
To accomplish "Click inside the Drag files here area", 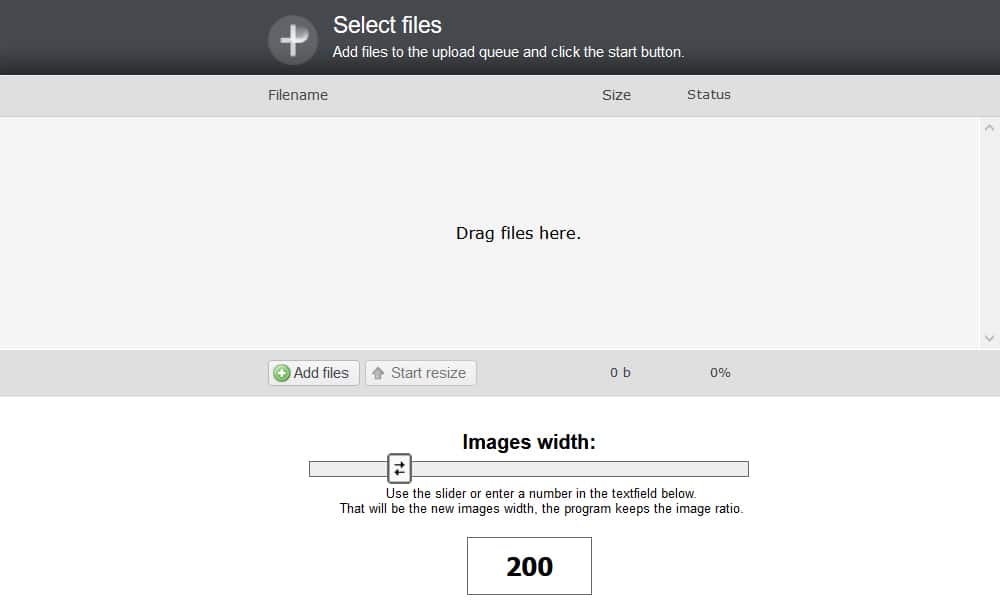I will [518, 233].
